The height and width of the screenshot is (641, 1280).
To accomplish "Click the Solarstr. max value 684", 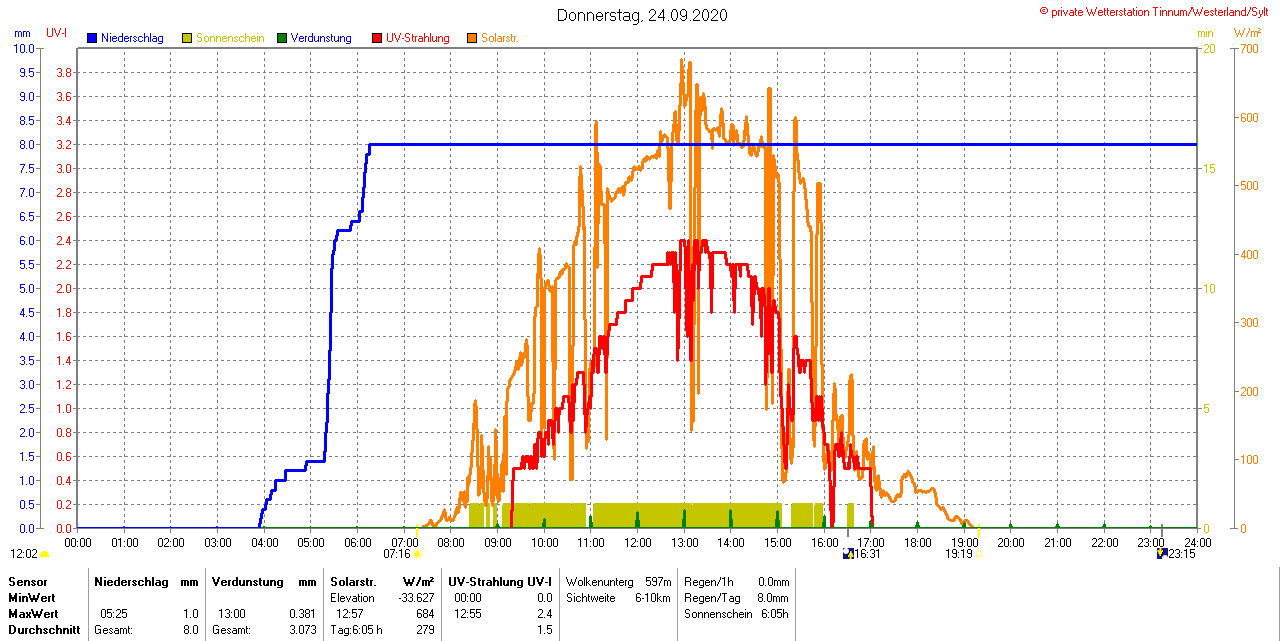I will click(425, 613).
